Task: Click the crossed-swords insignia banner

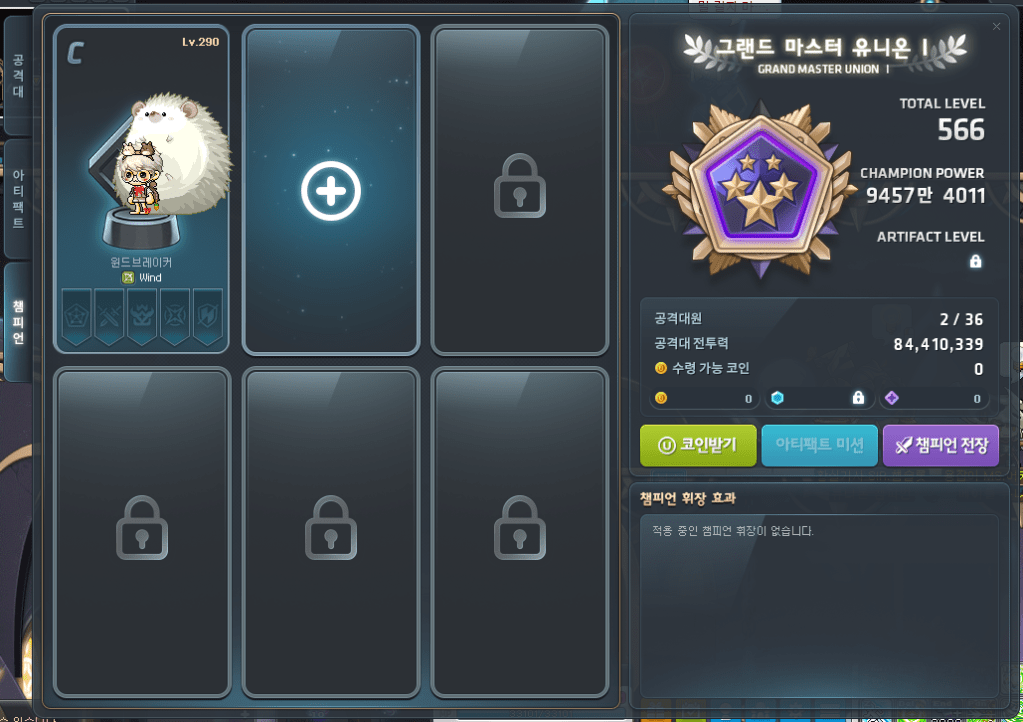Action: click(109, 316)
